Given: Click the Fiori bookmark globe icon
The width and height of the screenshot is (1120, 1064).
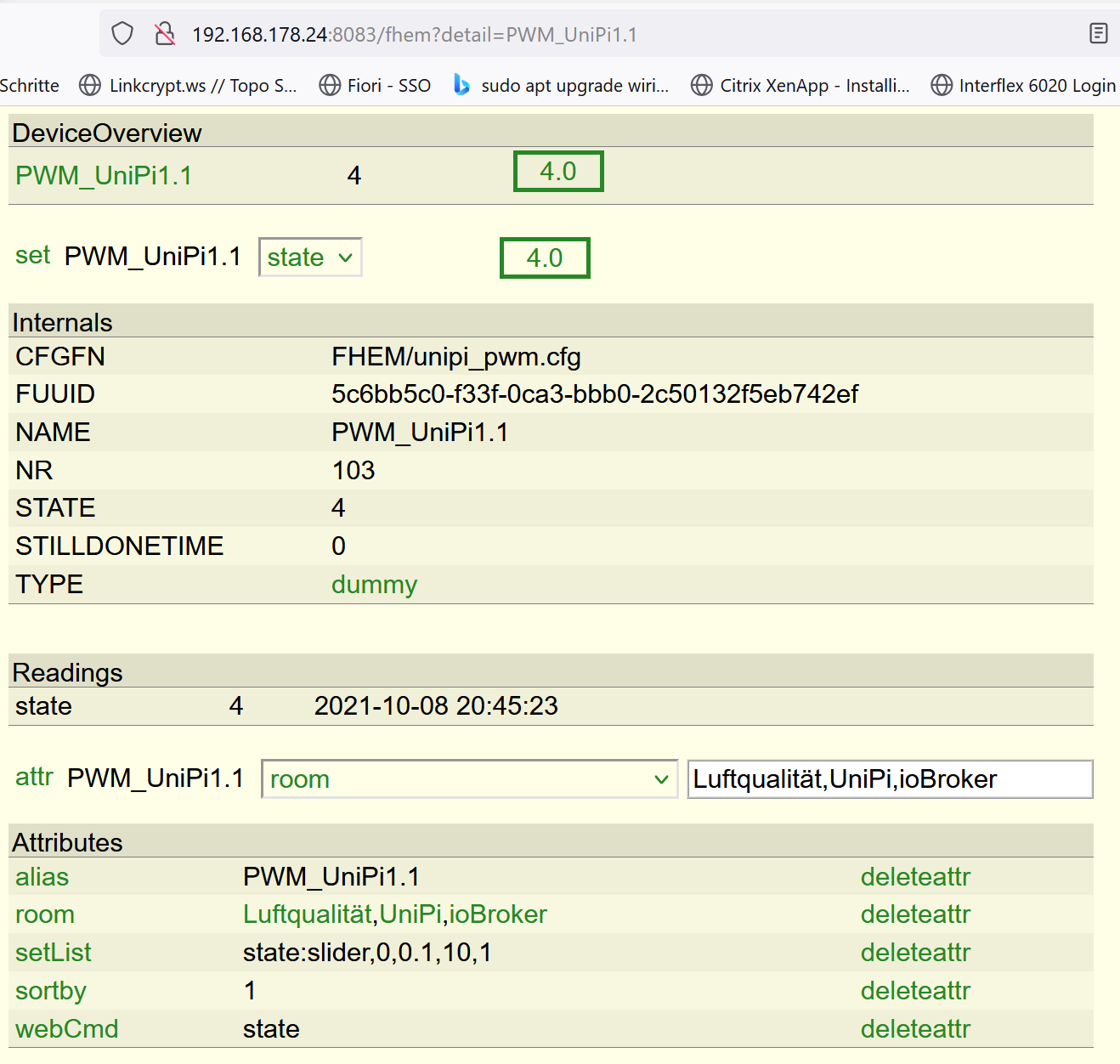Looking at the screenshot, I should 330,85.
